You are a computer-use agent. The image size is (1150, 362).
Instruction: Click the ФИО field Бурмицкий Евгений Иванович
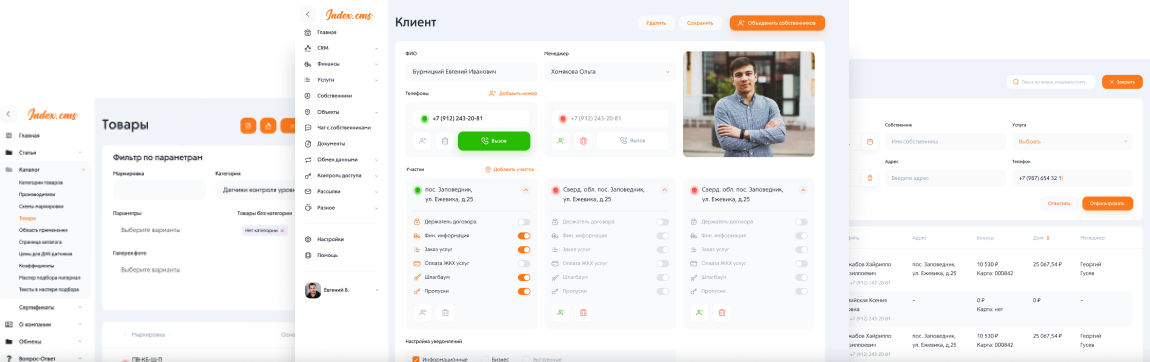(x=470, y=72)
